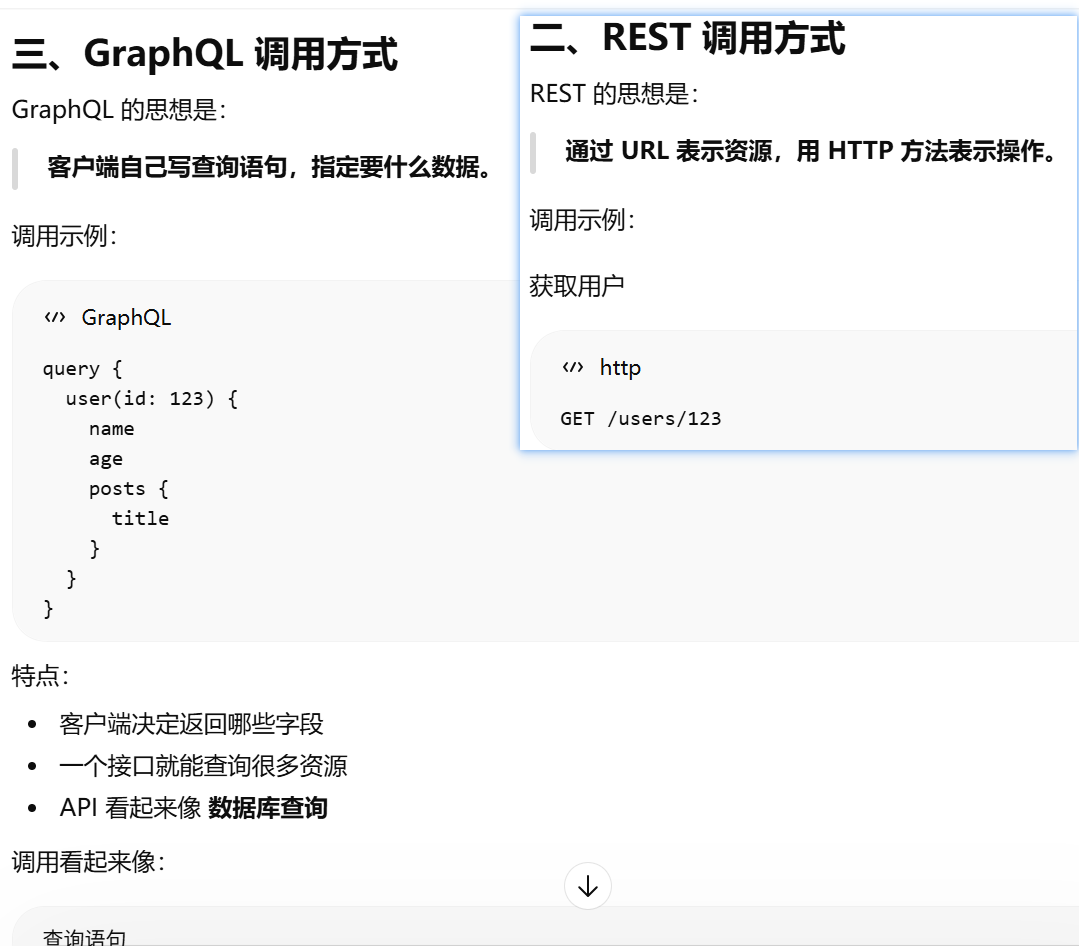Viewport: 1079px width, 946px height.
Task: Click the heading "二、REST 调用方式"
Action: tap(687, 37)
